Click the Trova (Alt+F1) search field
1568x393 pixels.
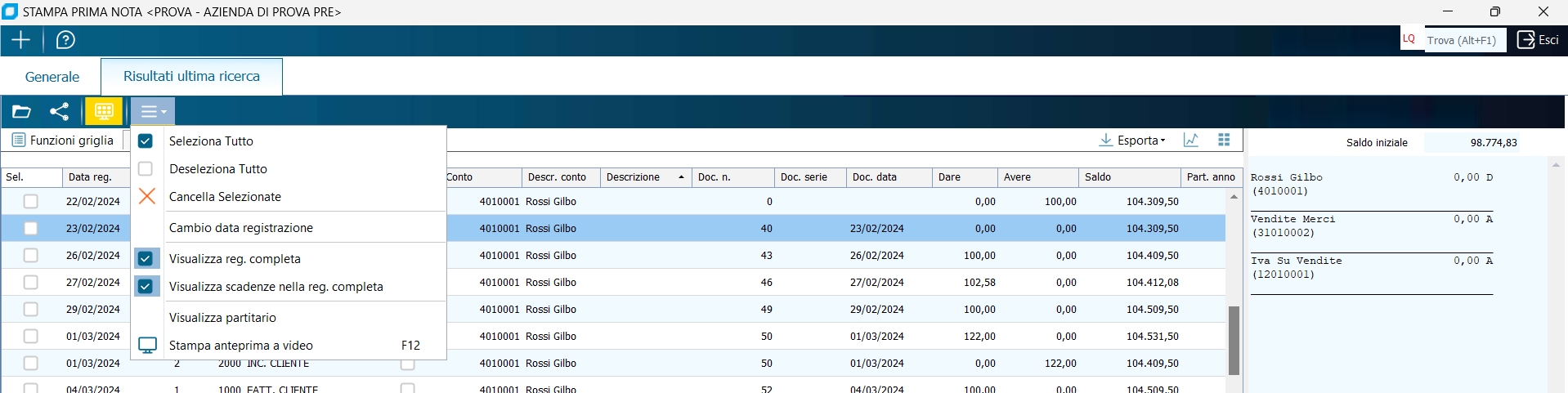(x=1465, y=40)
